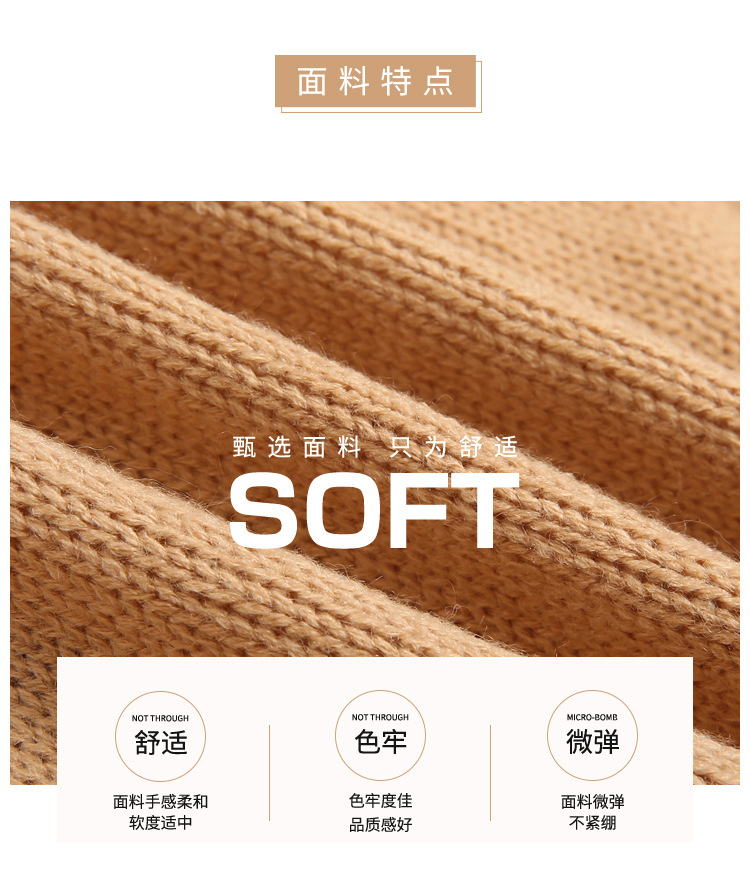Click the 舒适 circle badge
This screenshot has width=750, height=879.
160,736
